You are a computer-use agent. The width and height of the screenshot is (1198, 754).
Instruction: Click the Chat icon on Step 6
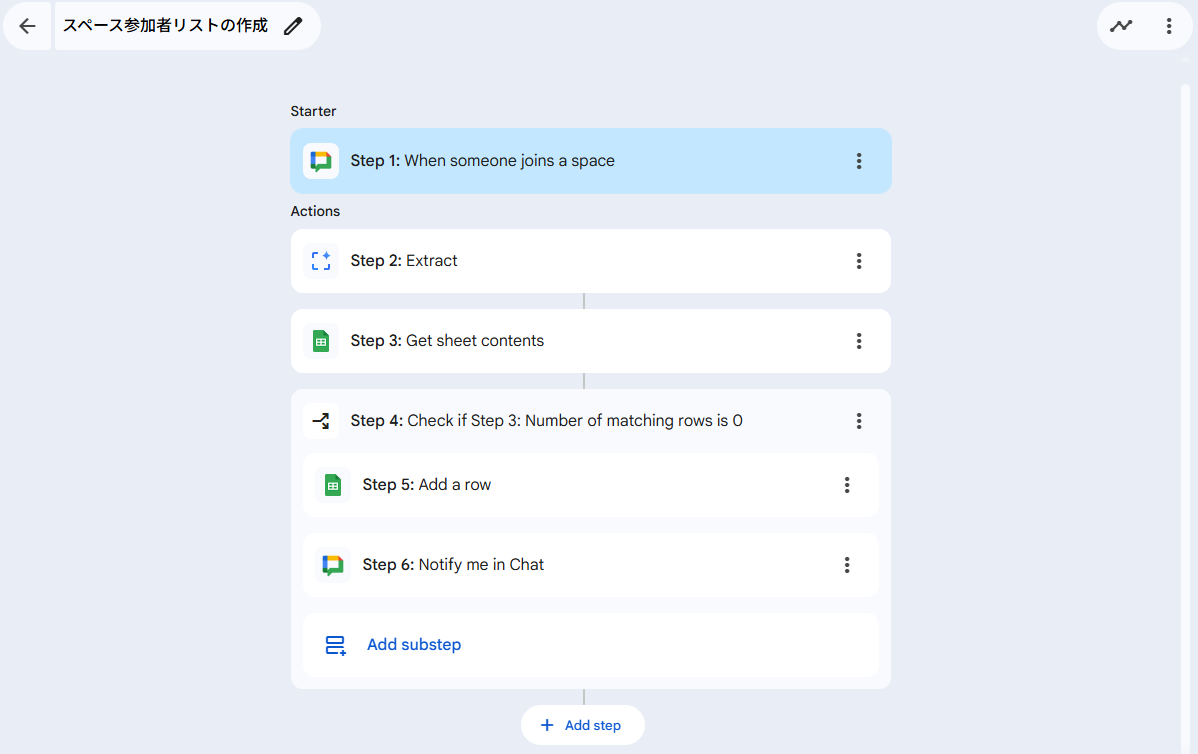(x=333, y=565)
